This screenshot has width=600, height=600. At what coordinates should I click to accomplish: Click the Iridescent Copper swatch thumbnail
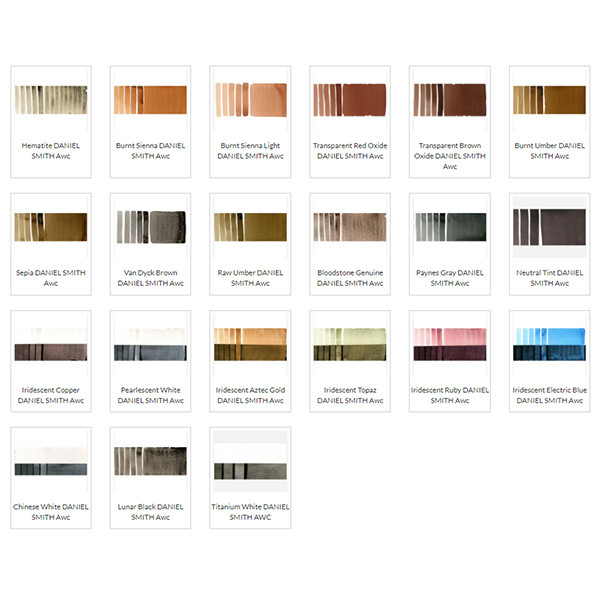(x=50, y=343)
